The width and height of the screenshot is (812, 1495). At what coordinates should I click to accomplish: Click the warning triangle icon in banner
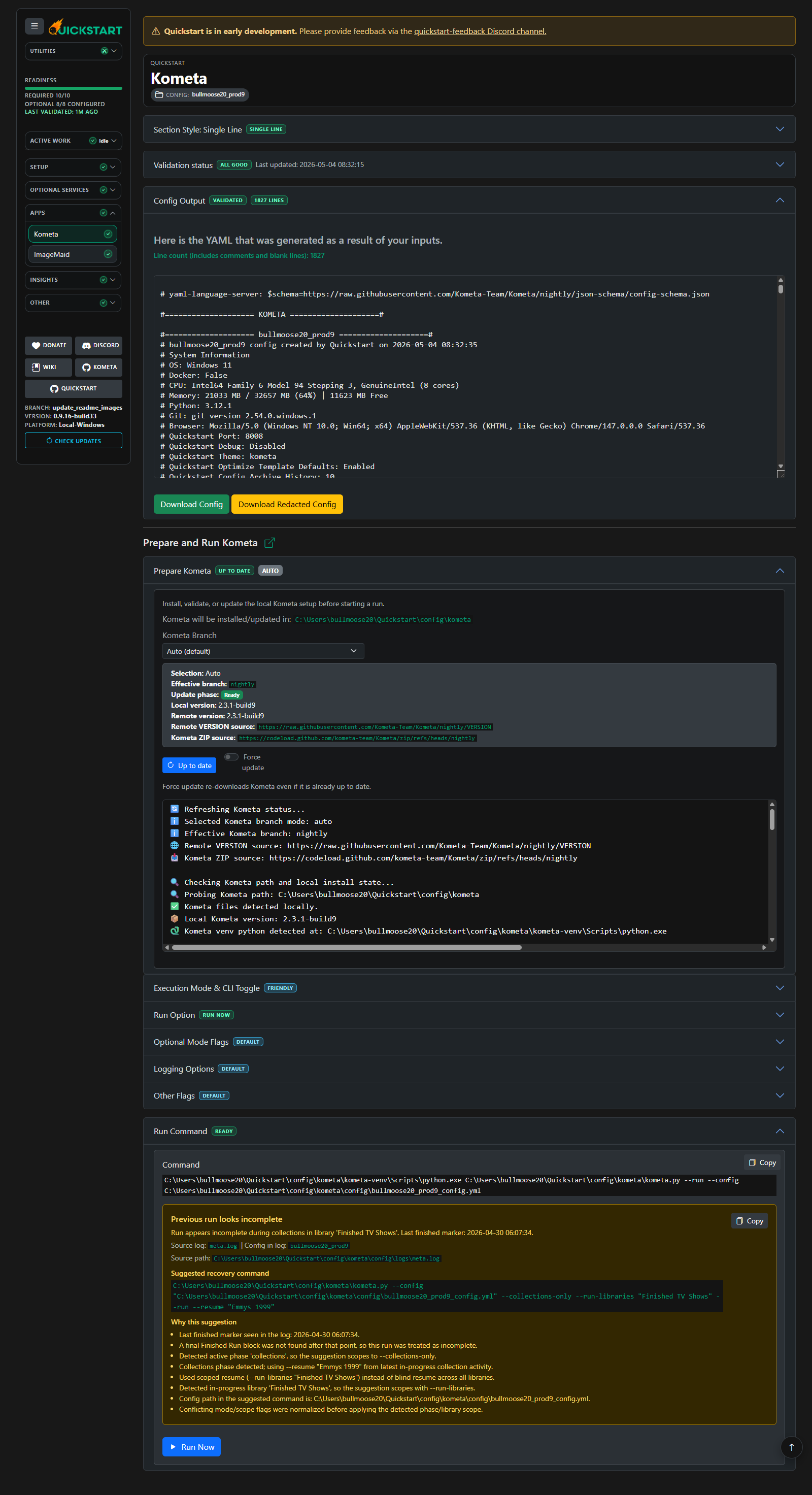point(155,31)
